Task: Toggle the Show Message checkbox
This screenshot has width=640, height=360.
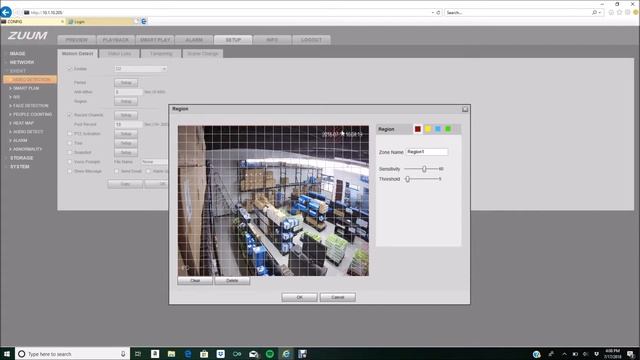Action: tap(69, 171)
